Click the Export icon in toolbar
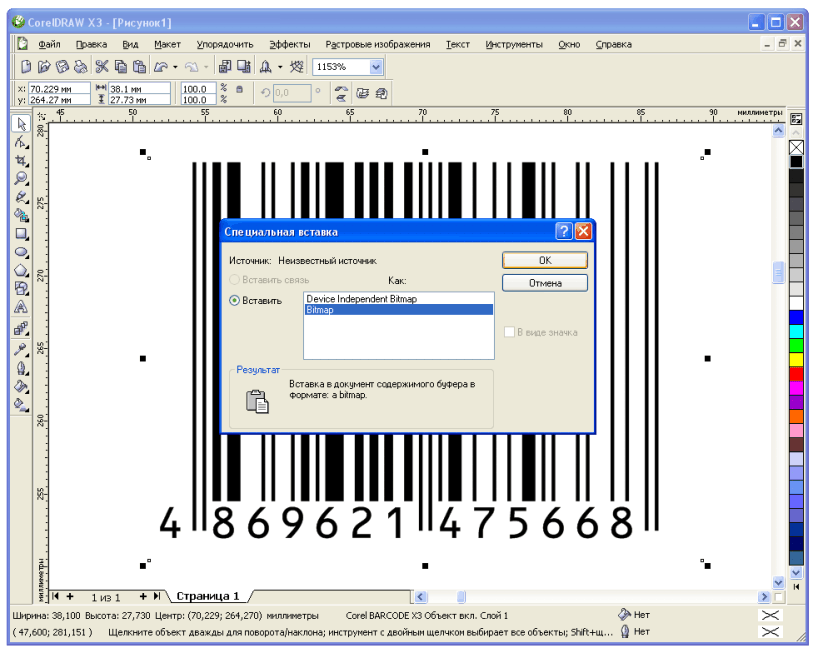Viewport: 813px width, 648px height. [x=244, y=66]
